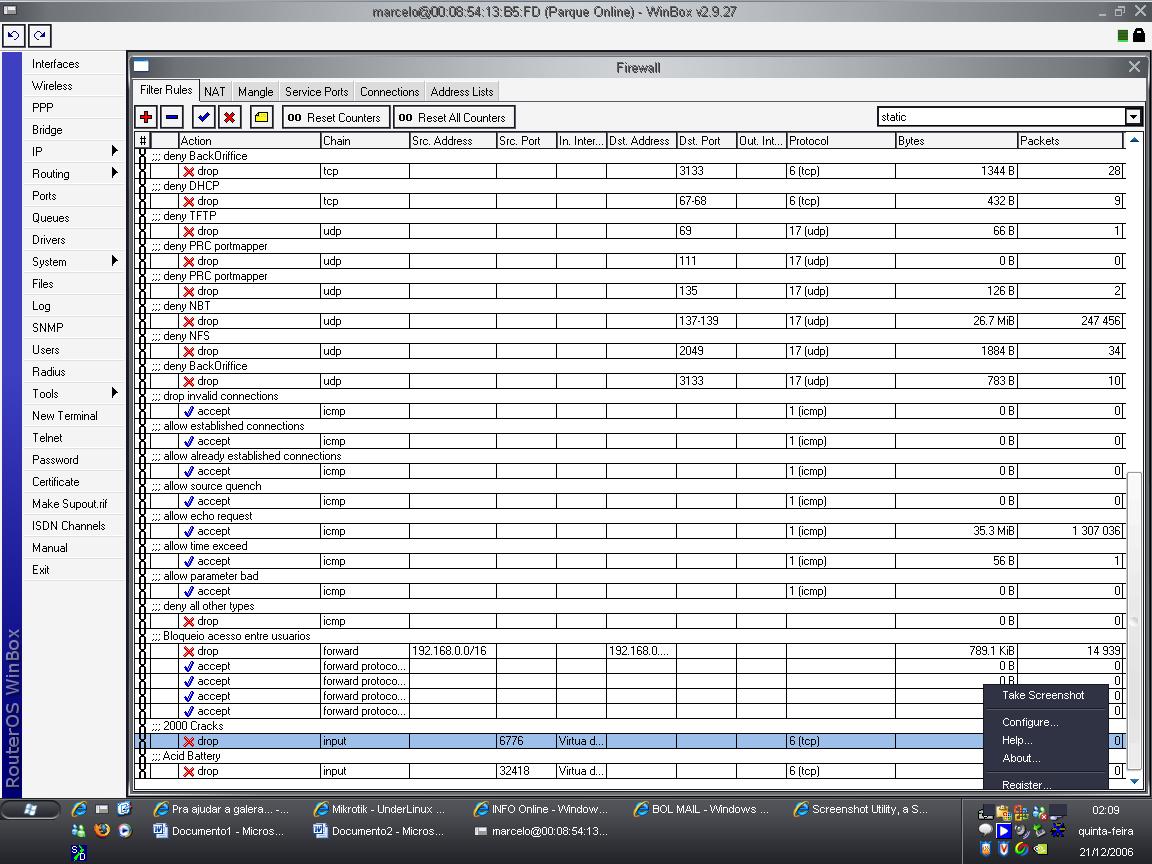Choose Take Screenshot in popup menu

click(x=1043, y=695)
